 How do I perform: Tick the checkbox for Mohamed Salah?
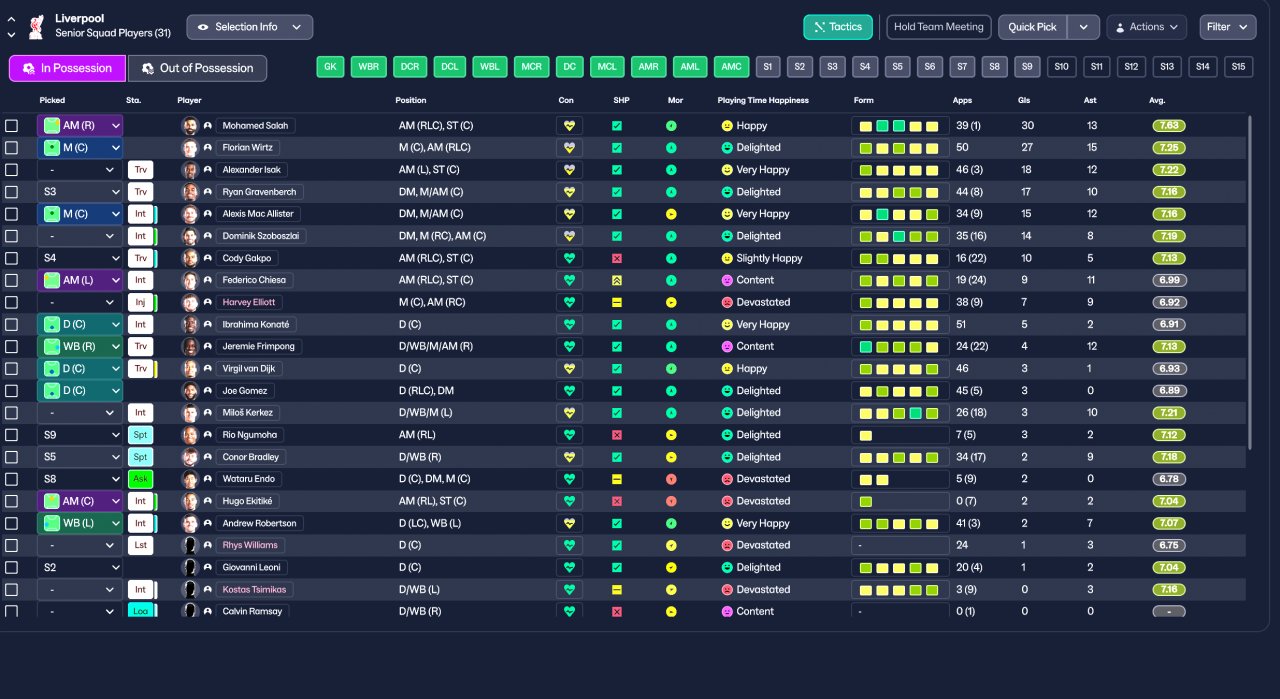click(11, 126)
